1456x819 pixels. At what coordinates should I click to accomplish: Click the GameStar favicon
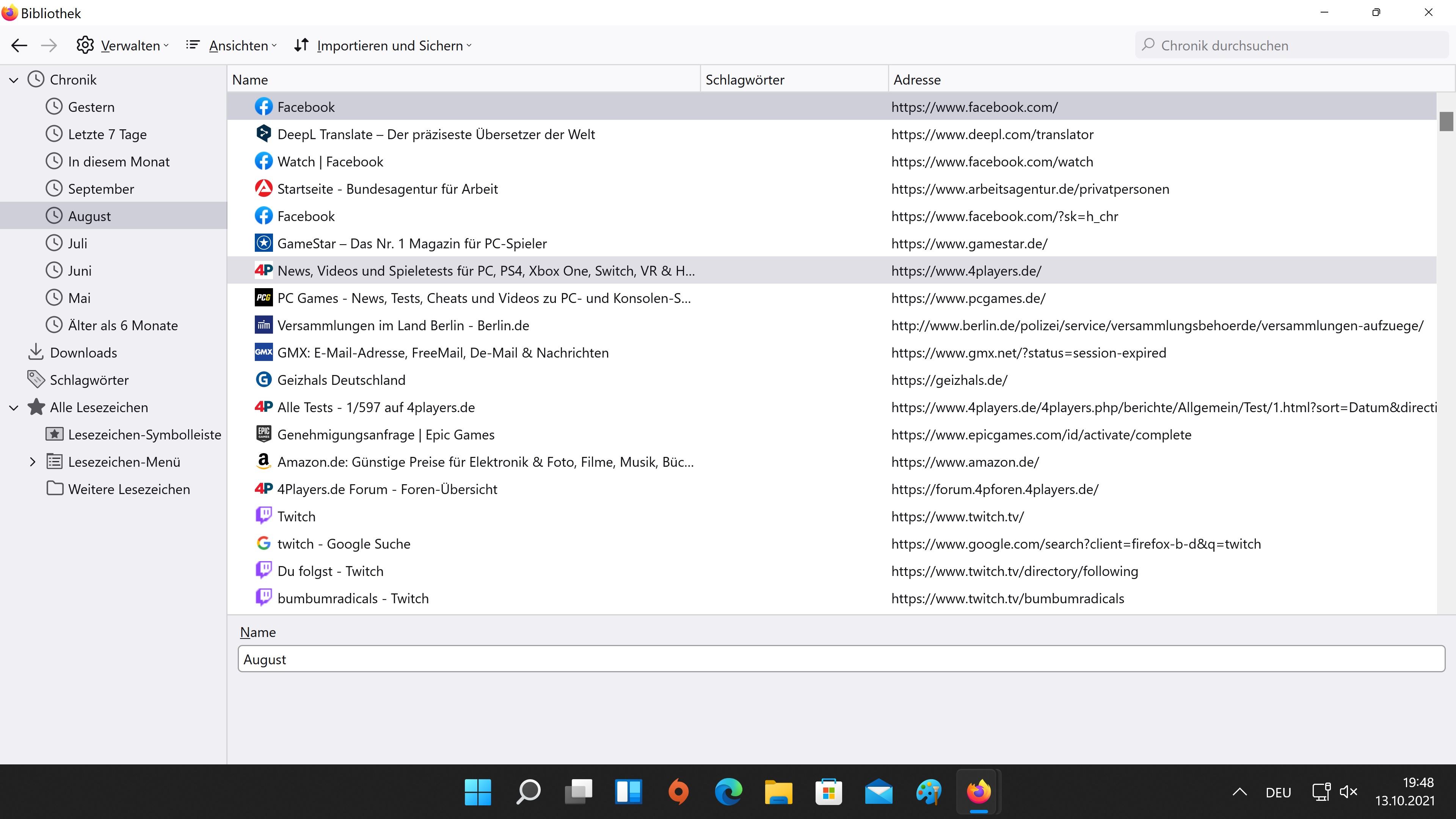(264, 243)
